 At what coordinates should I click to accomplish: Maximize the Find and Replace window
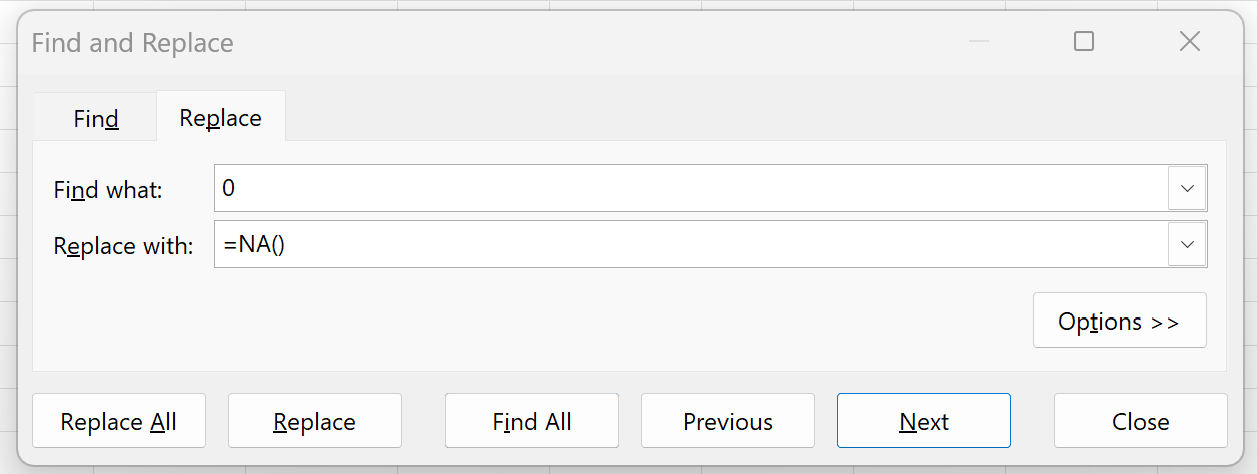[1083, 41]
